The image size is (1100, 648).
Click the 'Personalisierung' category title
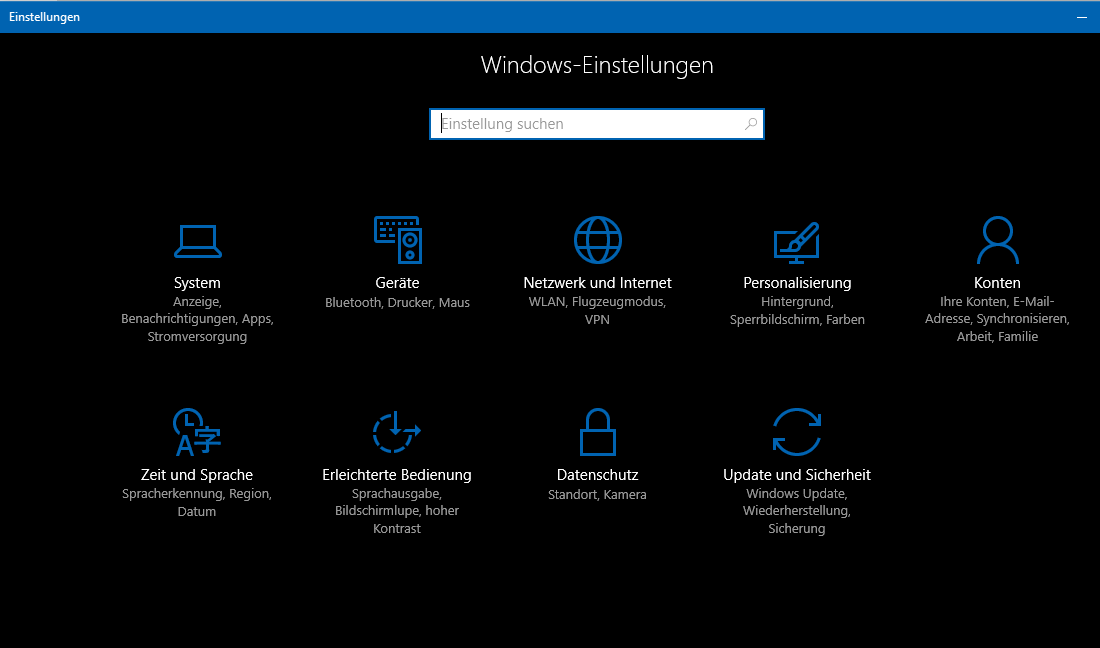tap(797, 283)
